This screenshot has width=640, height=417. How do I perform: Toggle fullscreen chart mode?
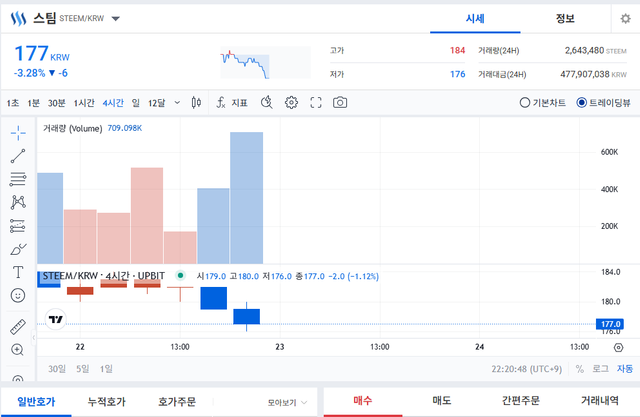point(316,102)
